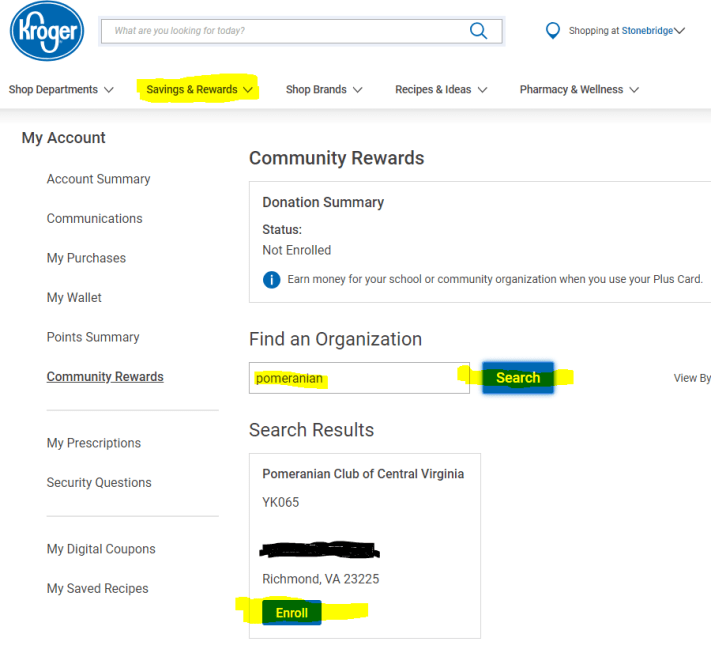The width and height of the screenshot is (711, 668).
Task: Open Communications in the sidebar
Action: coord(94,219)
